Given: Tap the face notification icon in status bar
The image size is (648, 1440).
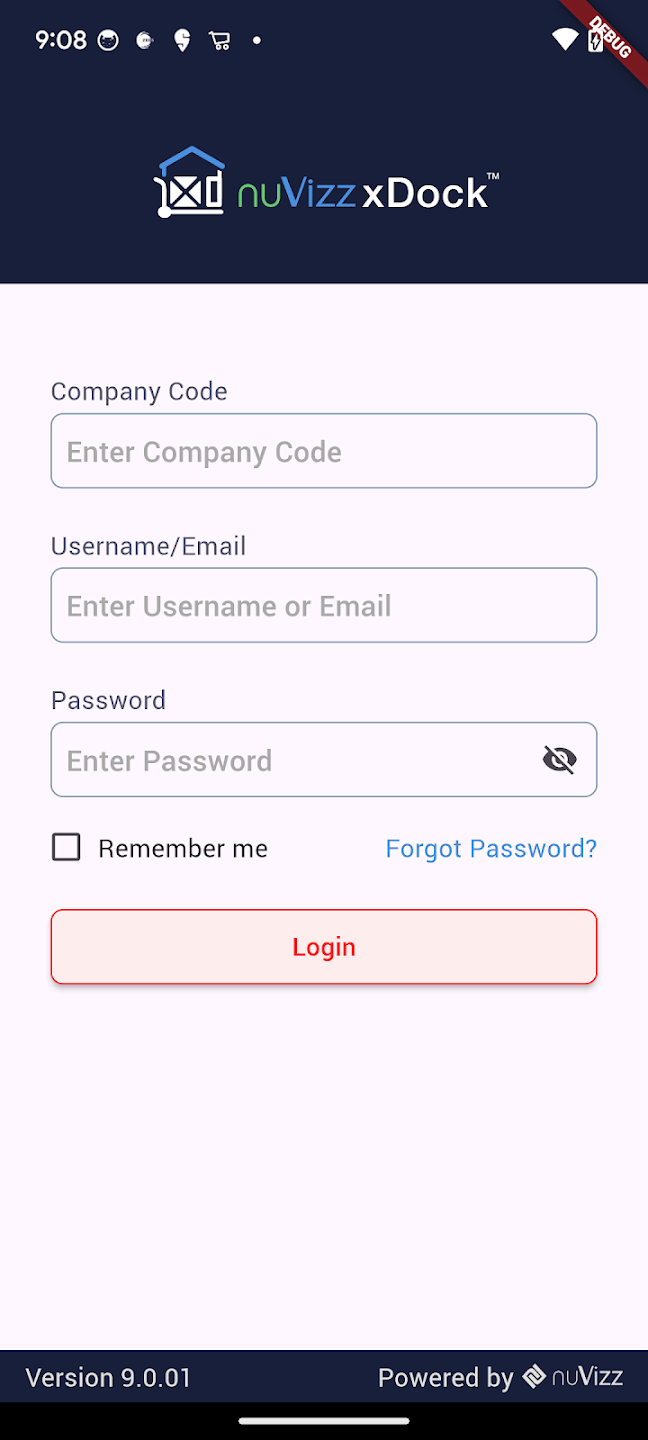Looking at the screenshot, I should [108, 40].
